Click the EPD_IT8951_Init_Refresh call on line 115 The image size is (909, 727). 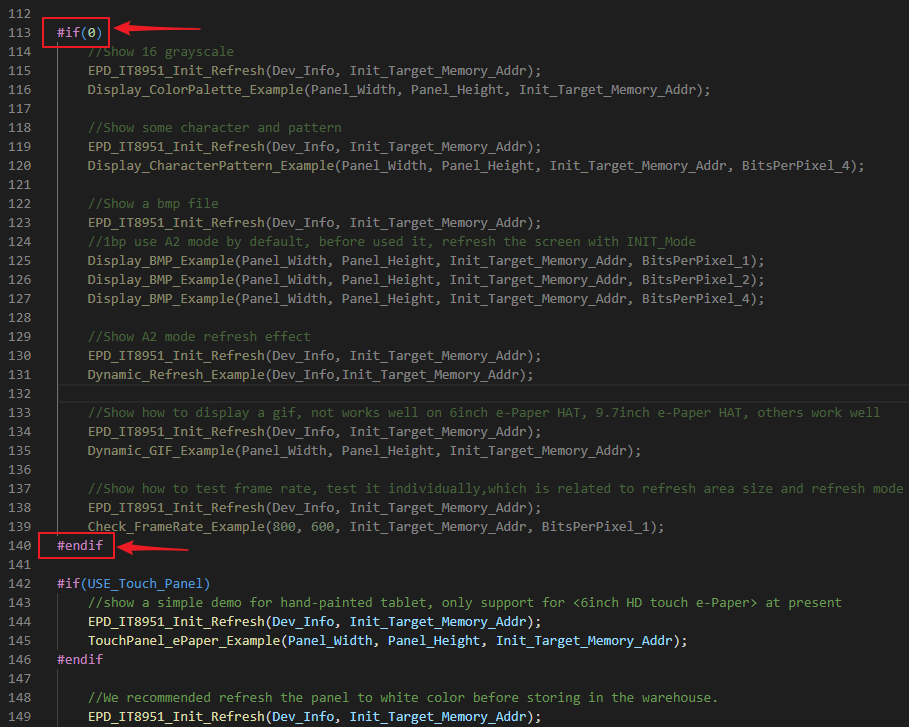point(314,71)
